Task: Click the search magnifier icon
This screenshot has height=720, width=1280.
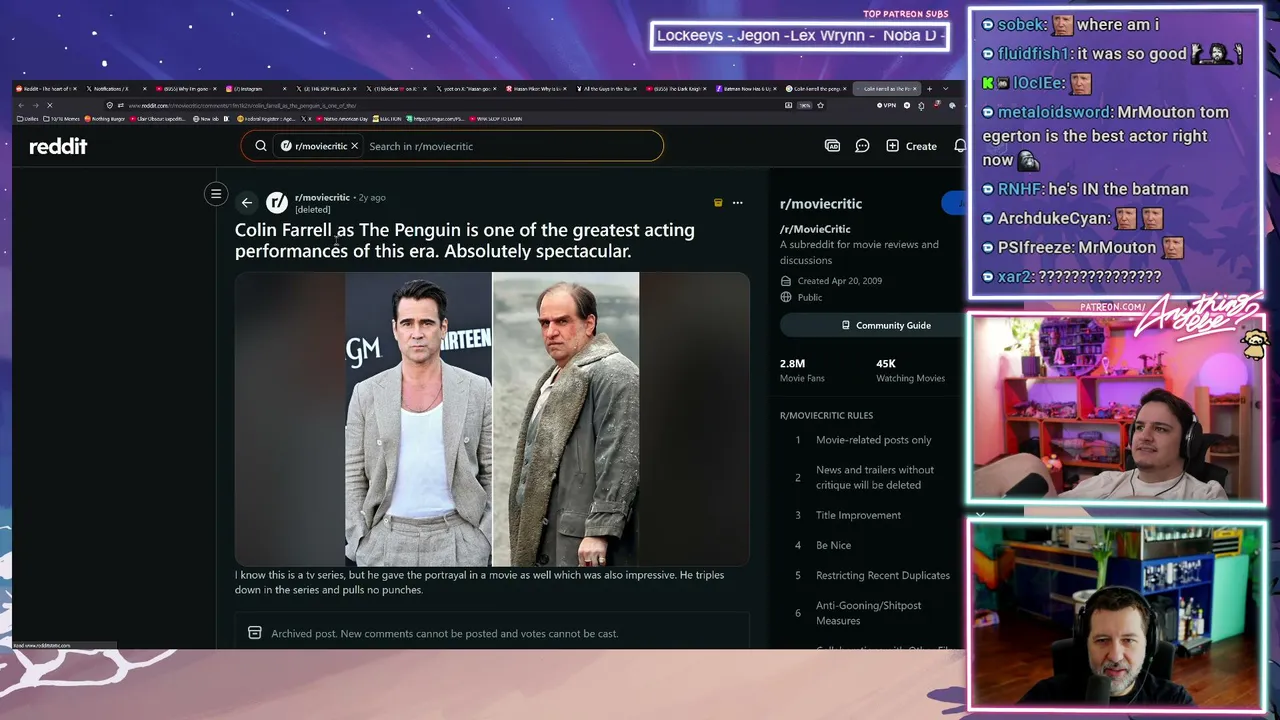Action: point(261,146)
